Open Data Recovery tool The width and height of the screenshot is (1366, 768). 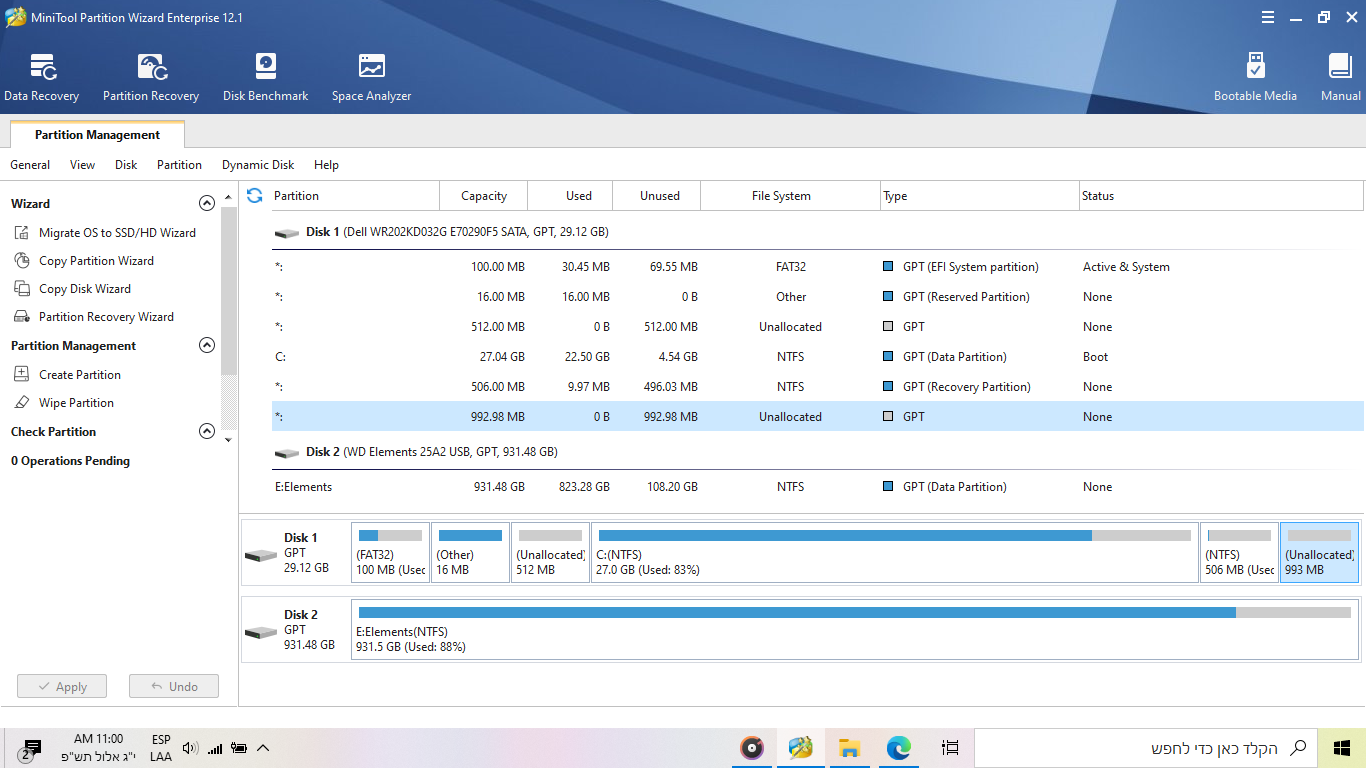pos(42,78)
